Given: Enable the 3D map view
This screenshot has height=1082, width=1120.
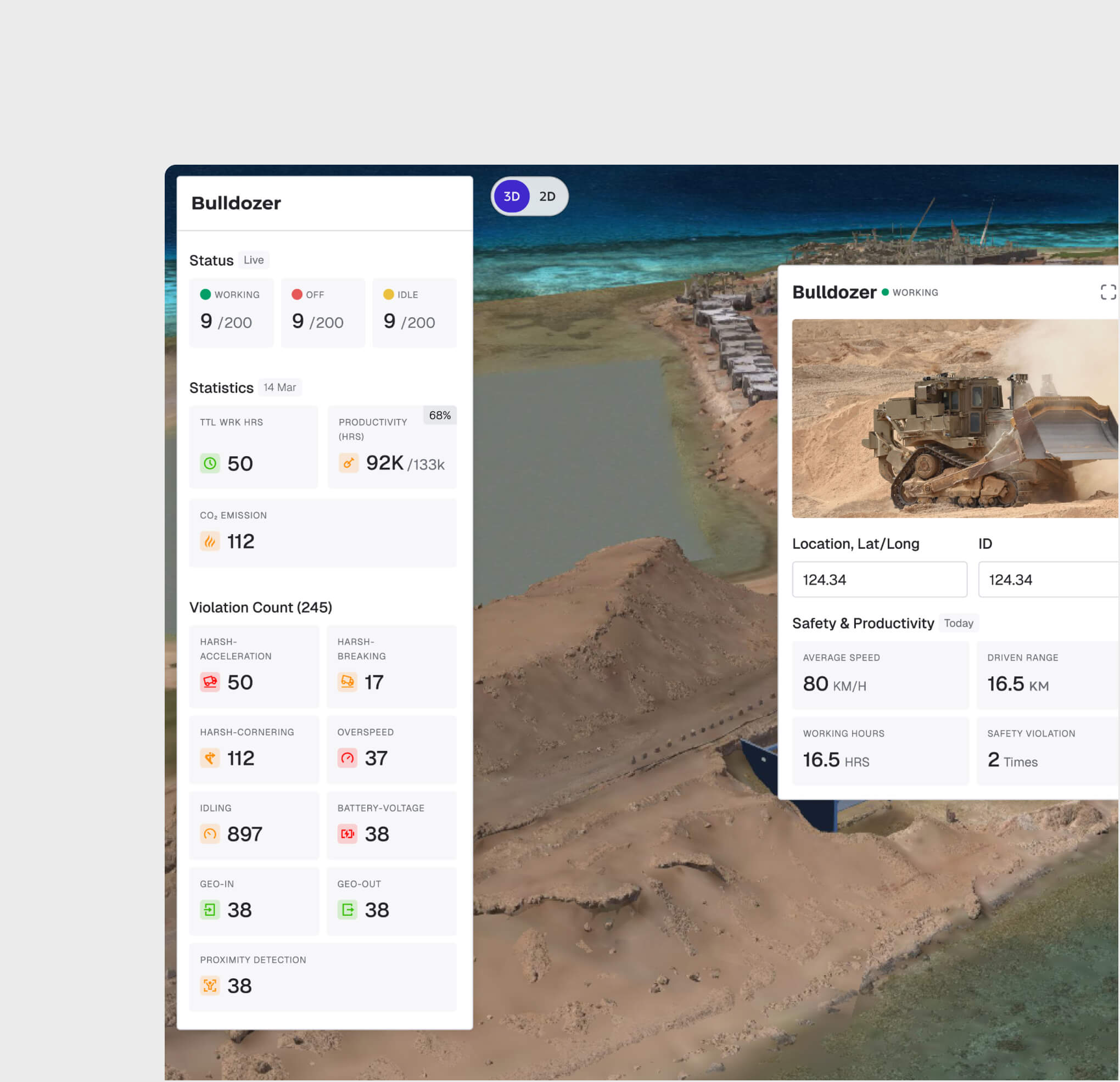Looking at the screenshot, I should pyautogui.click(x=512, y=196).
